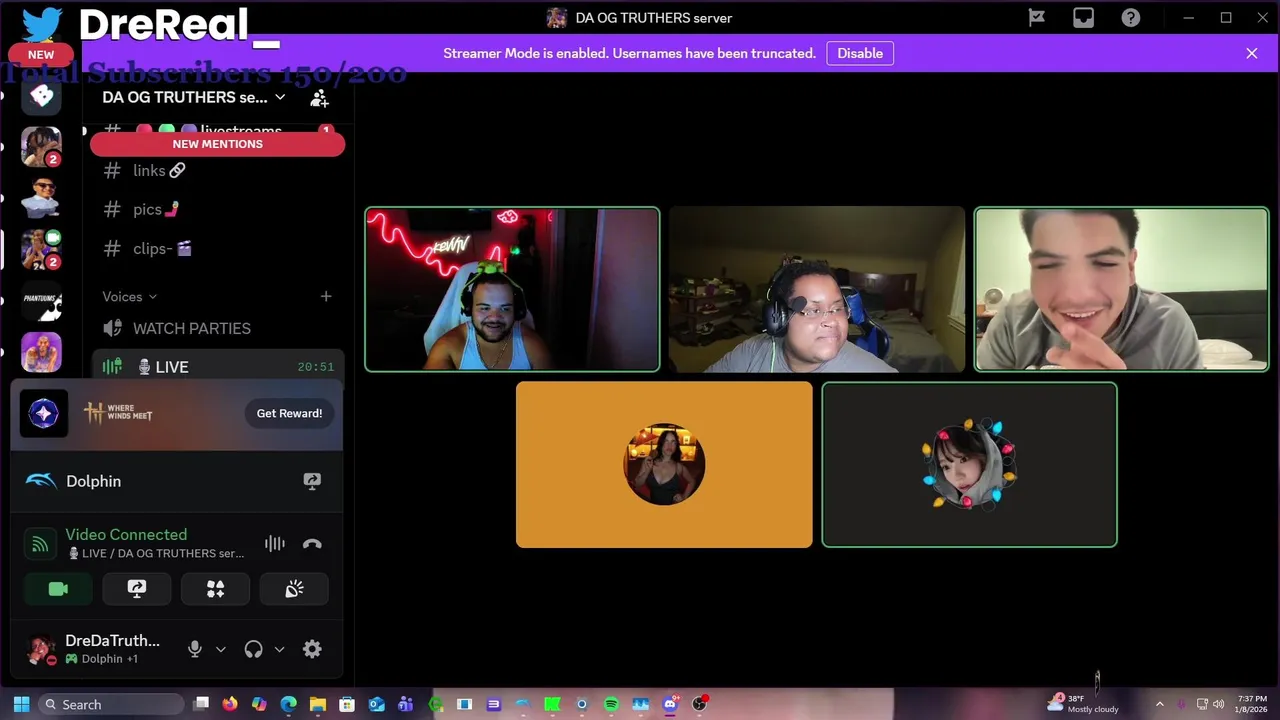
Task: Stream the Dolphin game via screen-share icon
Action: (x=312, y=481)
